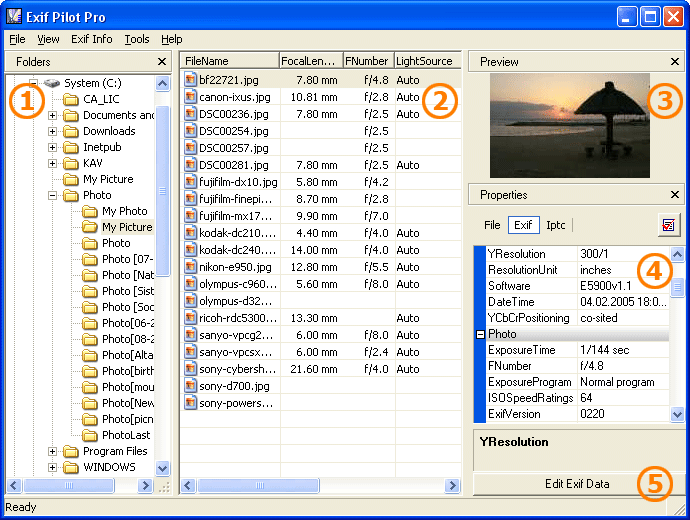
Task: Collapse the Photo folder tree node
Action: click(x=53, y=195)
